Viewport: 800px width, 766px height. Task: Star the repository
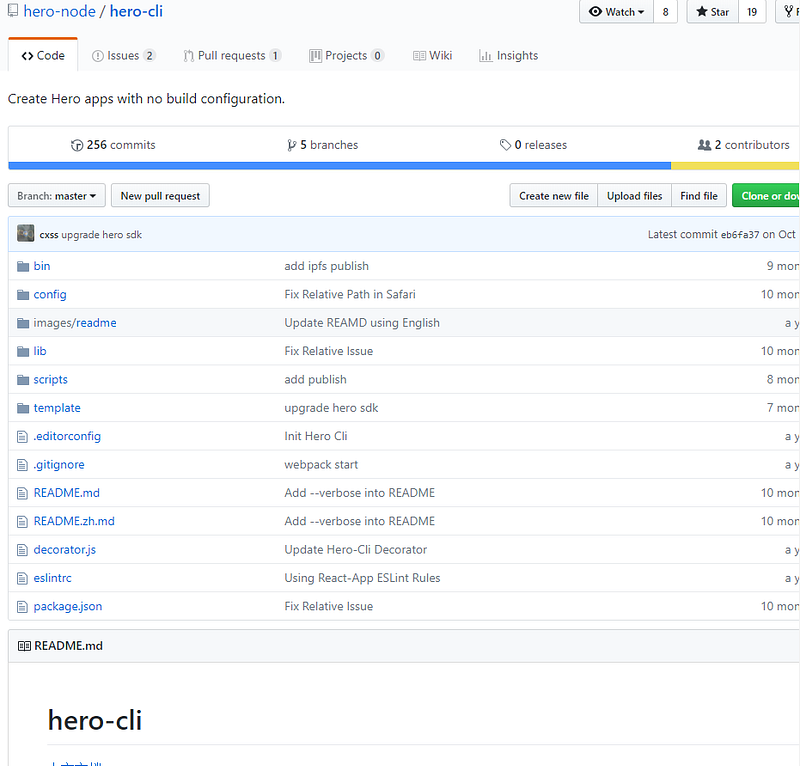713,12
